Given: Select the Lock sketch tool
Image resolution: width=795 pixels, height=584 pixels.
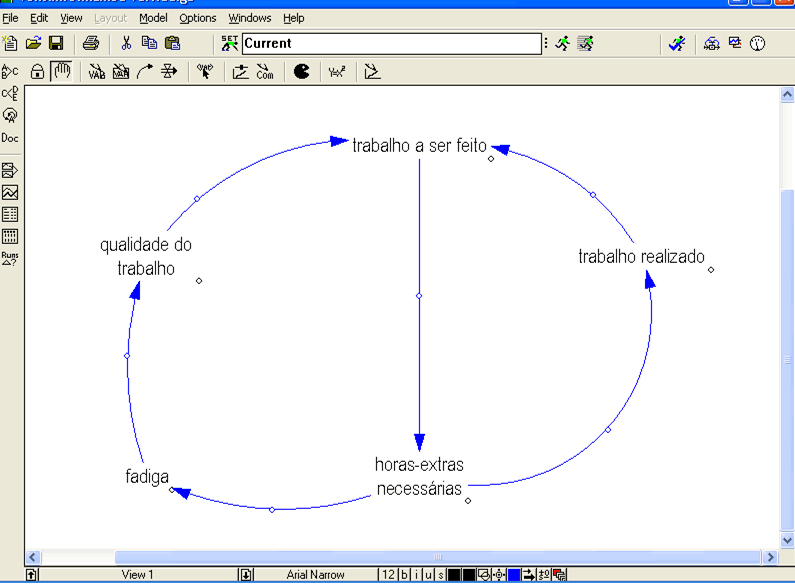Looking at the screenshot, I should [x=38, y=71].
